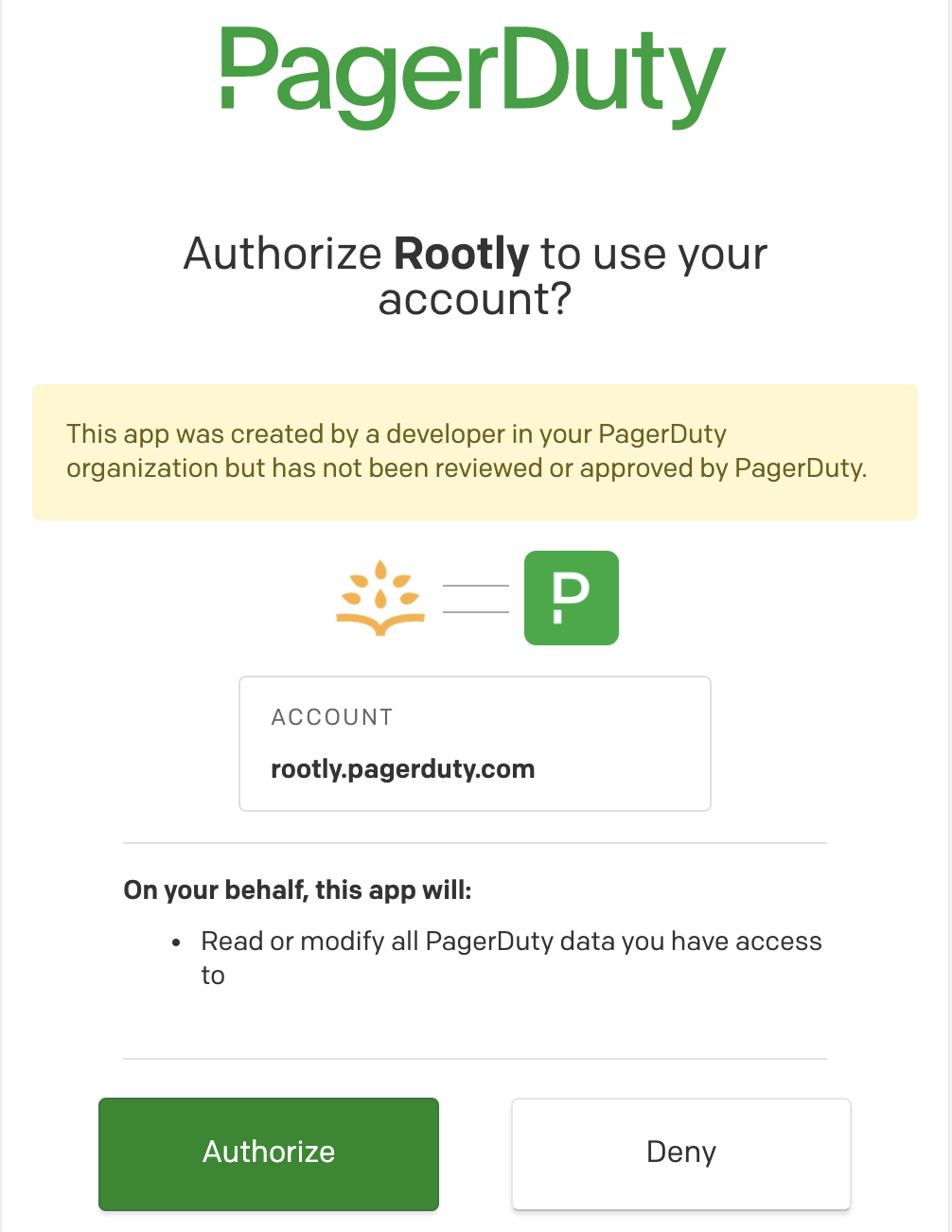
Task: Click the divider line above the buttons
Action: 475,1058
